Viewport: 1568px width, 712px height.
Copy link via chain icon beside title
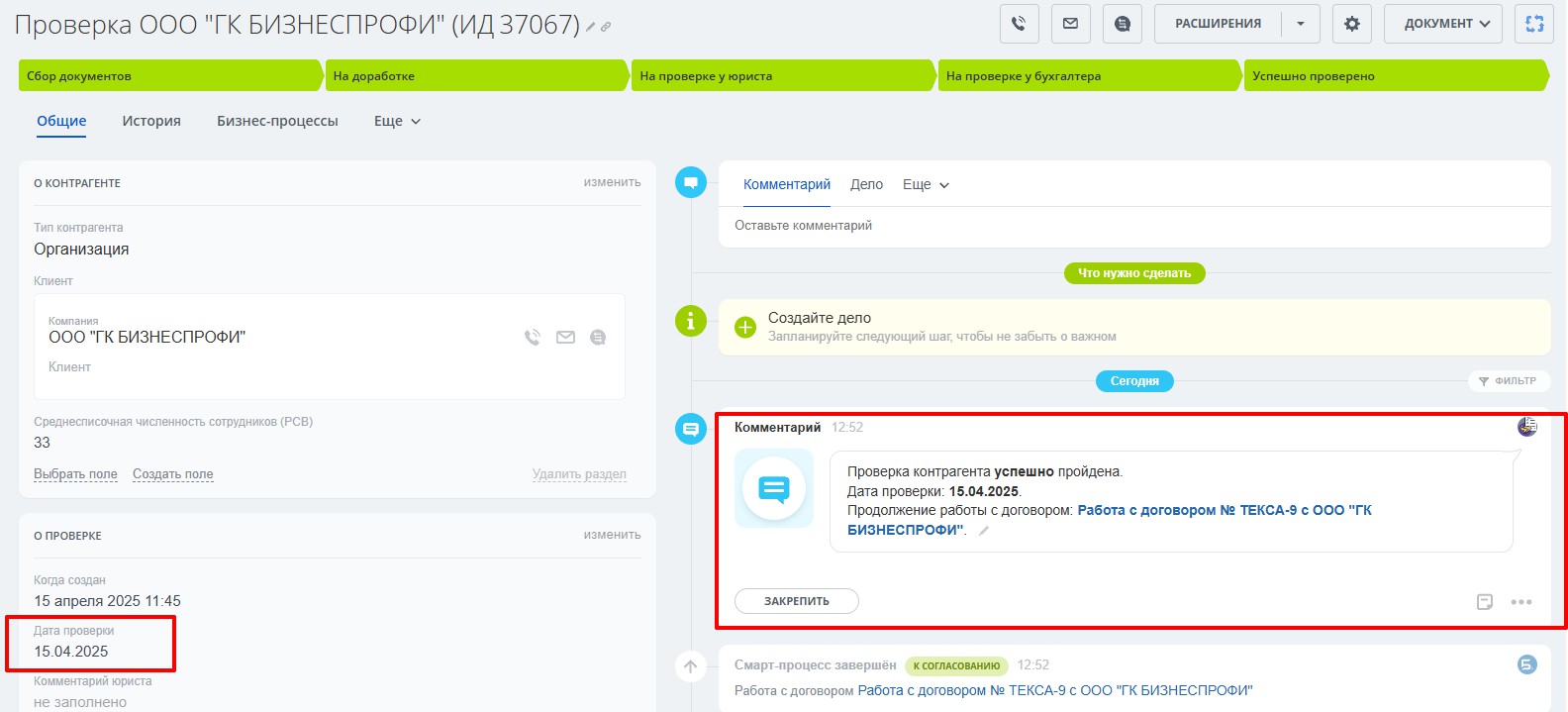pyautogui.click(x=606, y=27)
